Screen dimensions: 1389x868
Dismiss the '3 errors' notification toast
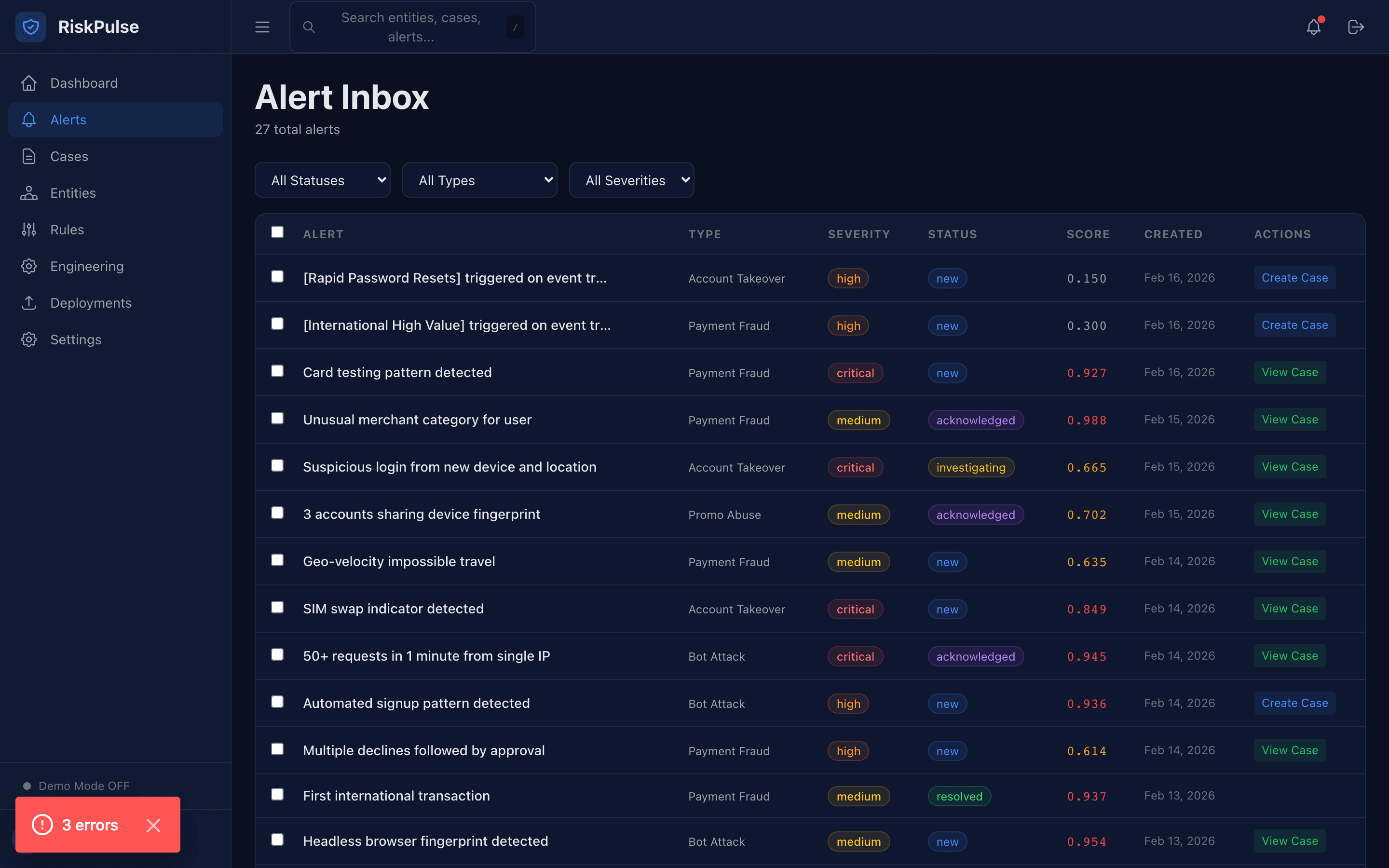(153, 825)
